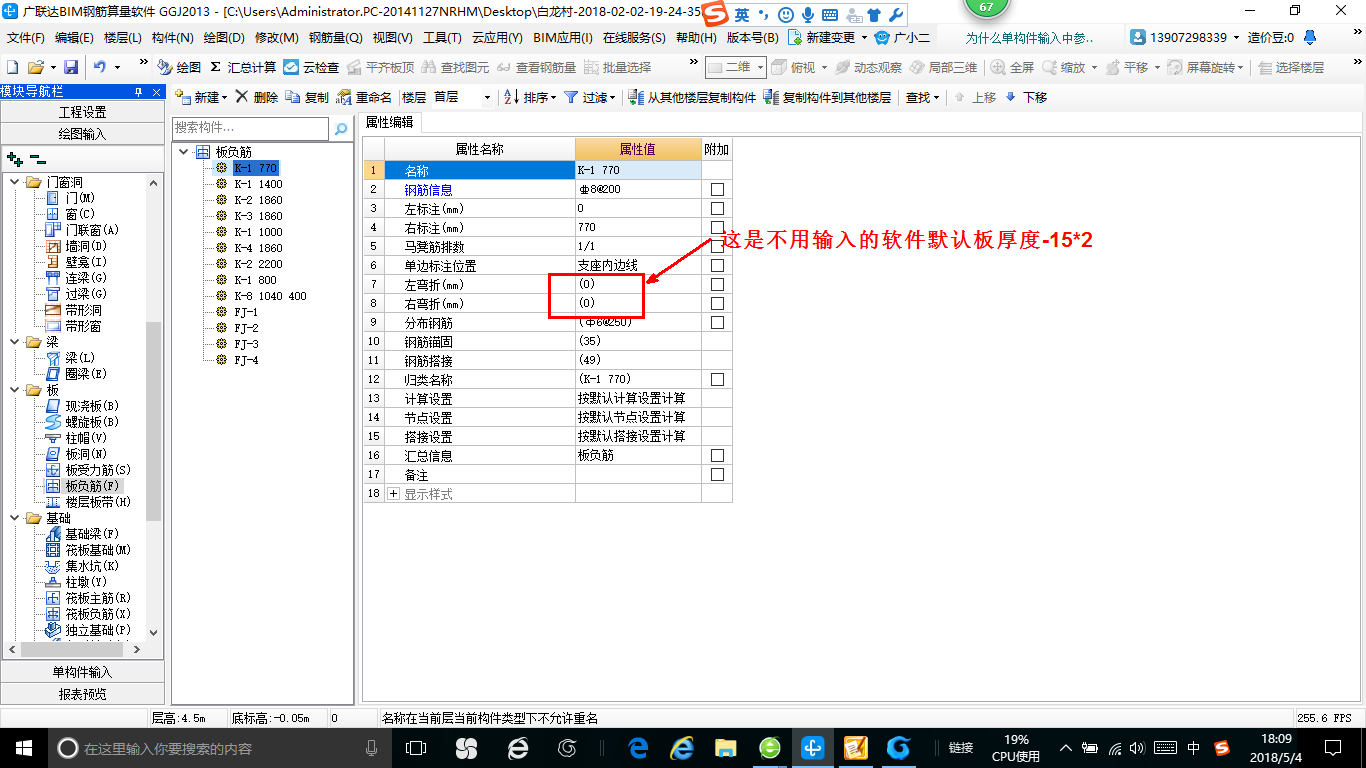Click the undo arrow toolbar icon
1366x768 pixels.
click(x=100, y=67)
